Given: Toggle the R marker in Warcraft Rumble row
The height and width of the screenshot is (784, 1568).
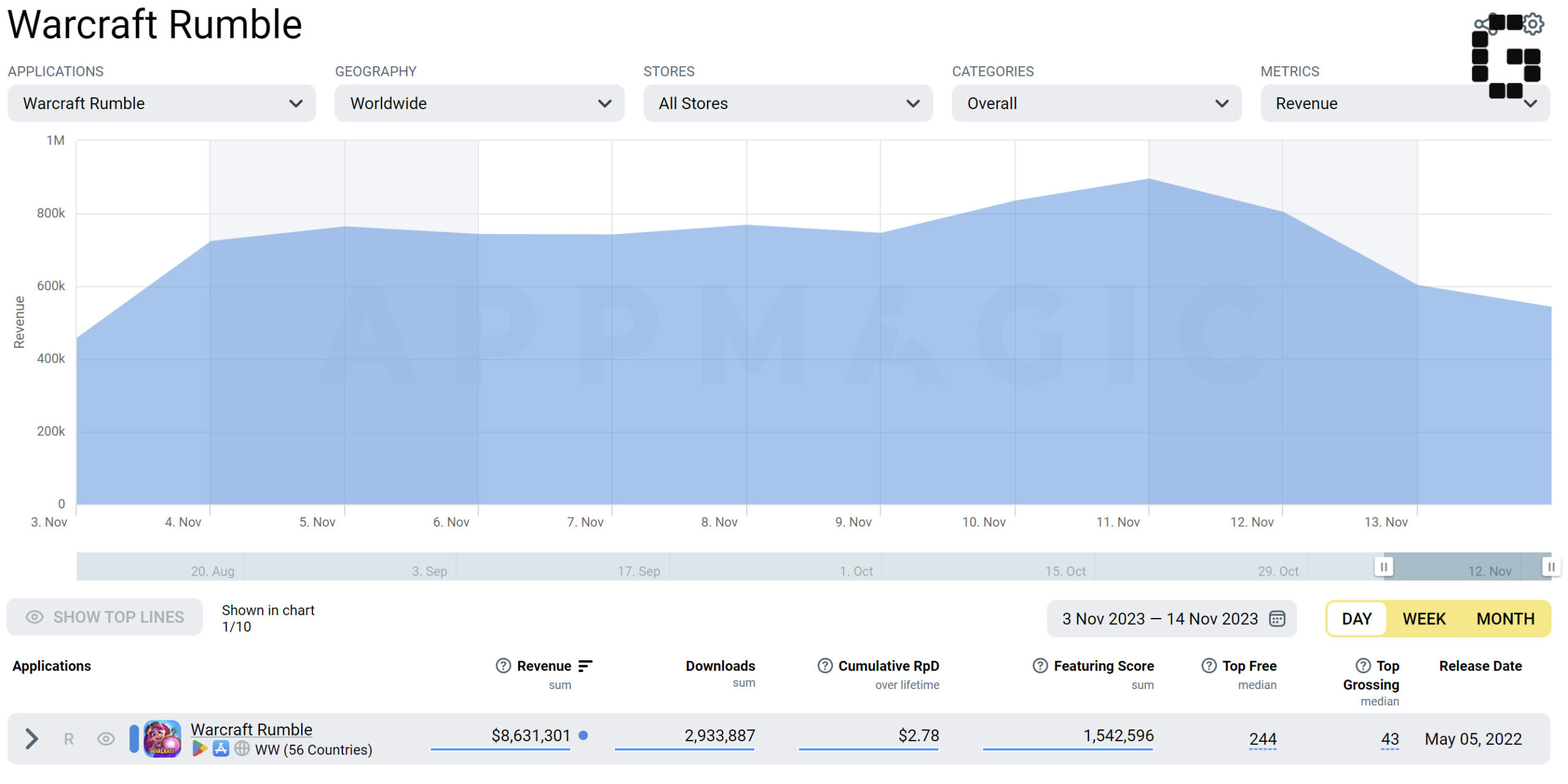Looking at the screenshot, I should tap(69, 739).
